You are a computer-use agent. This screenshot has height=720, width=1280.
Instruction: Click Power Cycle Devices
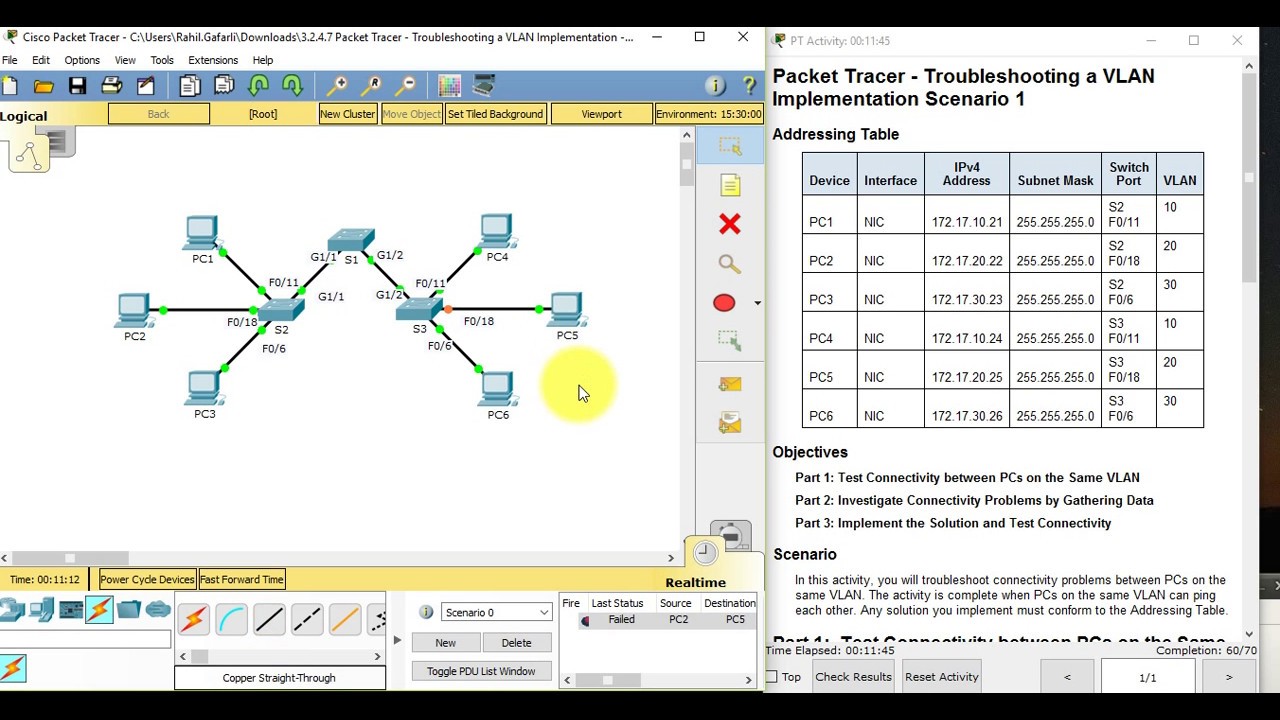coord(147,579)
